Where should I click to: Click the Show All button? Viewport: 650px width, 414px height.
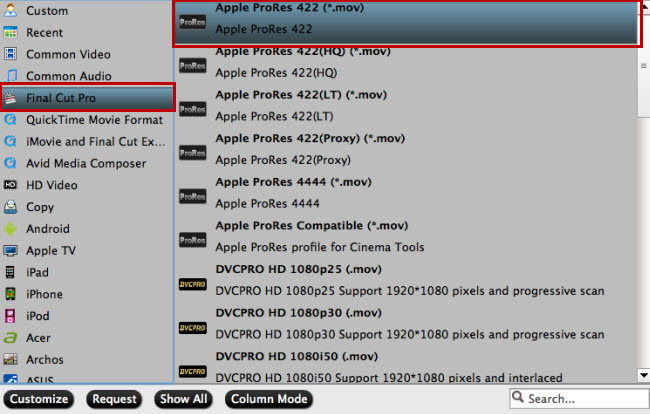click(183, 399)
